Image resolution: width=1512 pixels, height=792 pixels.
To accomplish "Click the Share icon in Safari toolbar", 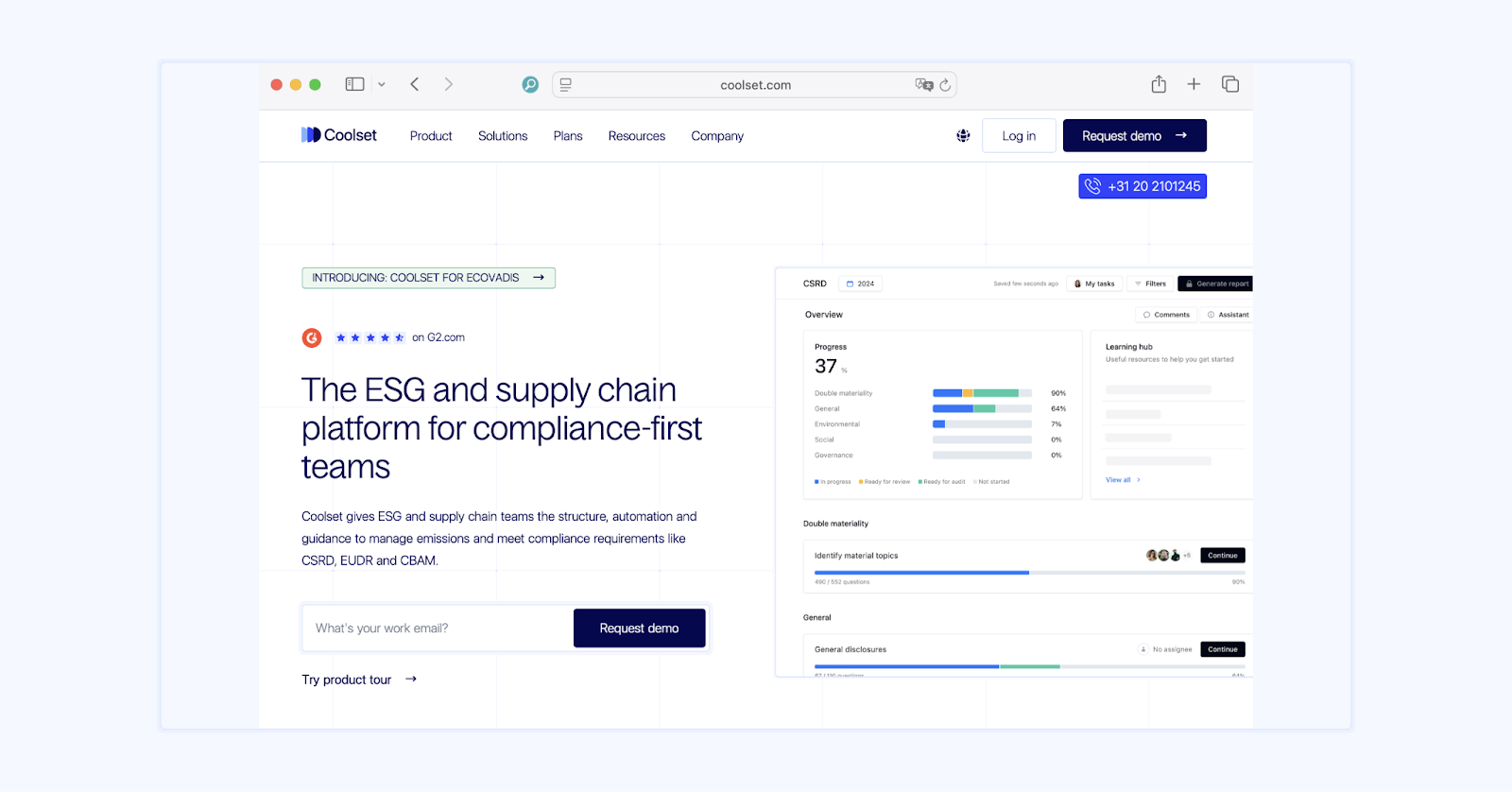I will coord(1159,84).
